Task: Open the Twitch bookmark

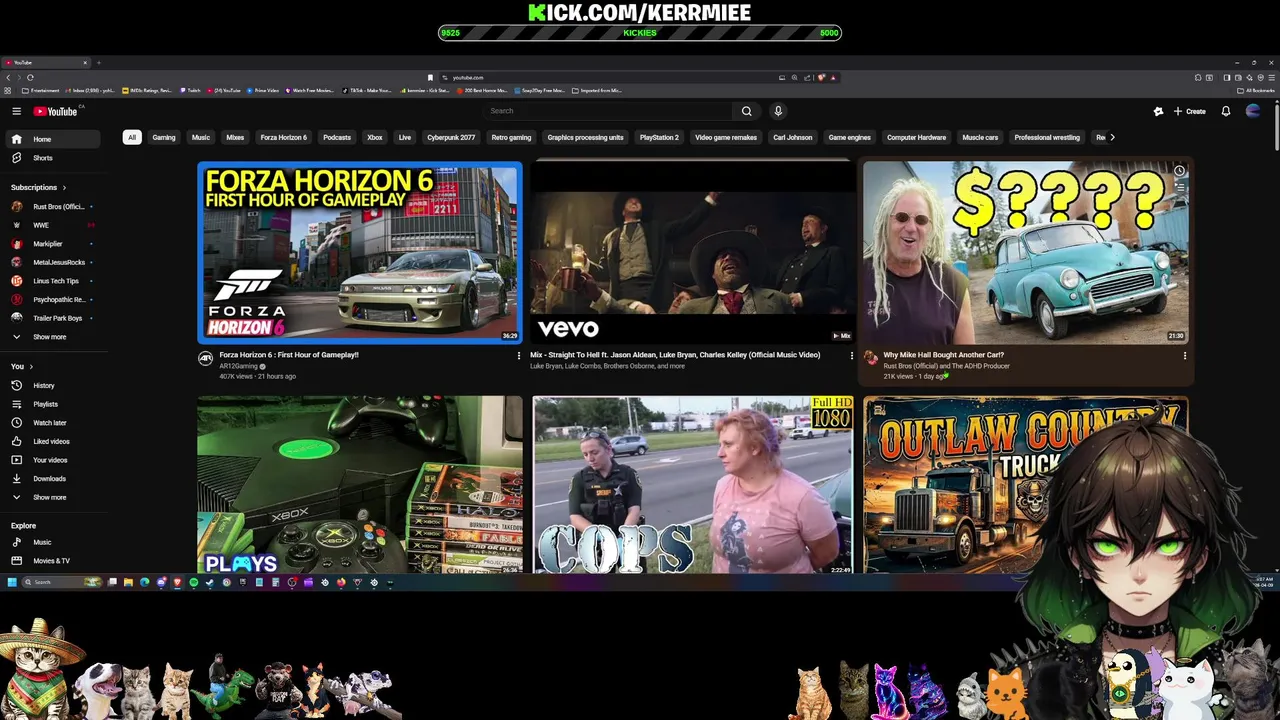Action: 191,90
